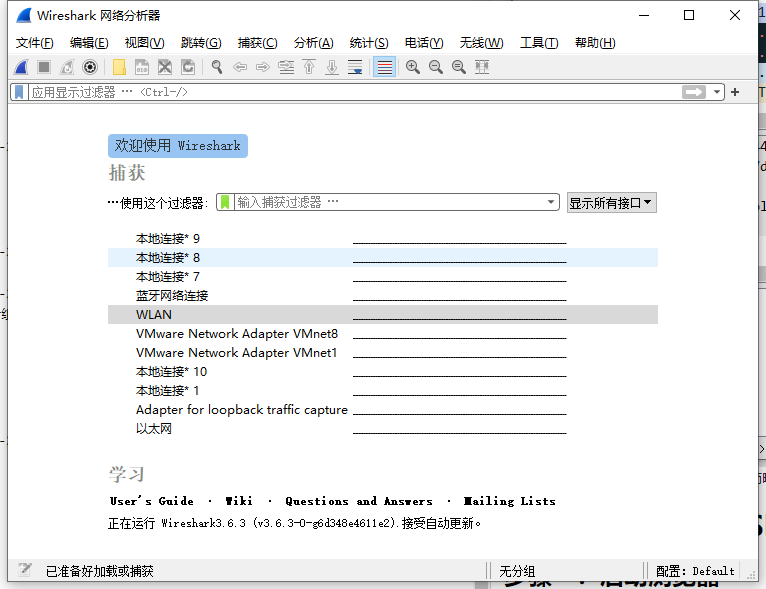Click the display filter bookmark icon
Viewport: 766px width, 589px height.
19,92
